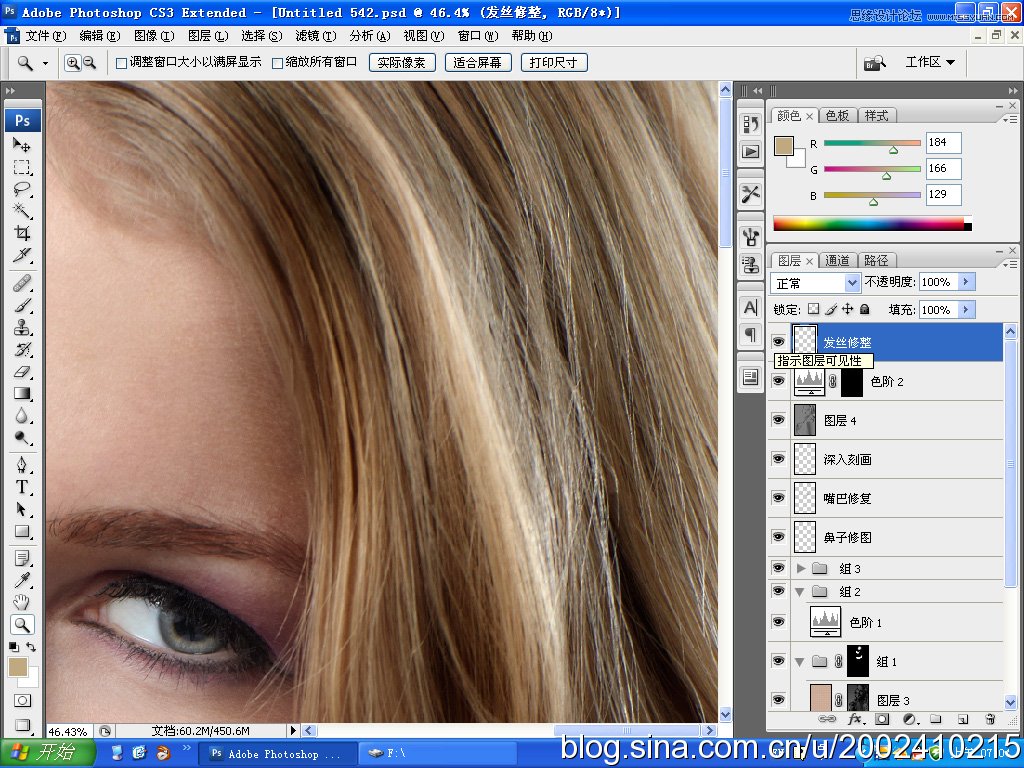Hide the 色阶 2 adjustment layer
The width and height of the screenshot is (1024, 768).
point(778,381)
